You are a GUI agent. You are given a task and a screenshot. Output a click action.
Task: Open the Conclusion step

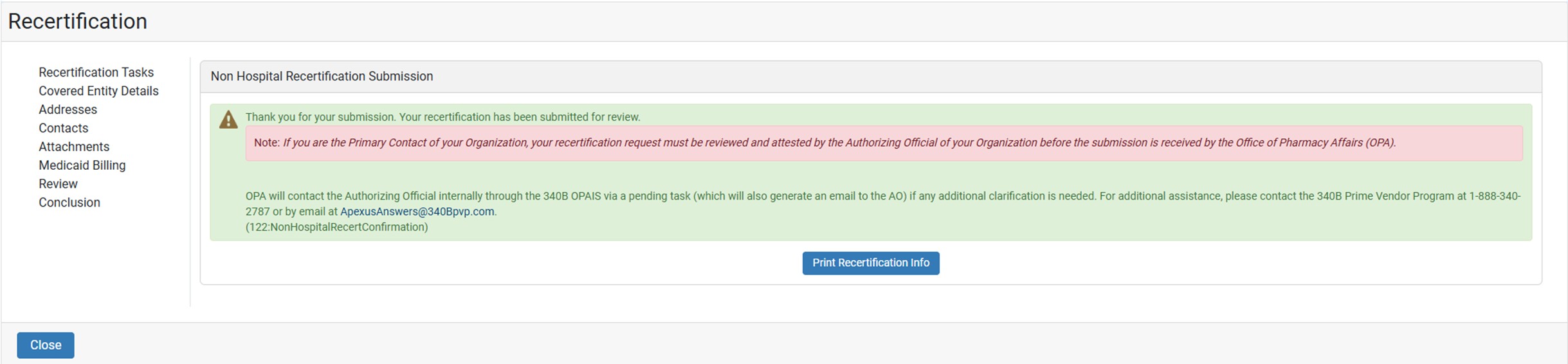pos(69,203)
